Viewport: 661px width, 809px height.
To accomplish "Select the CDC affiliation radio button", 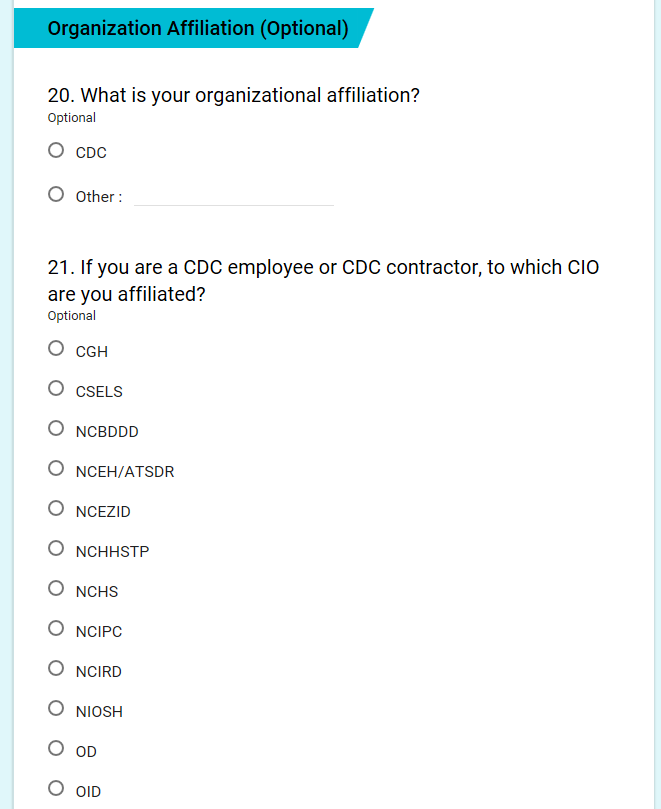I will click(x=56, y=151).
